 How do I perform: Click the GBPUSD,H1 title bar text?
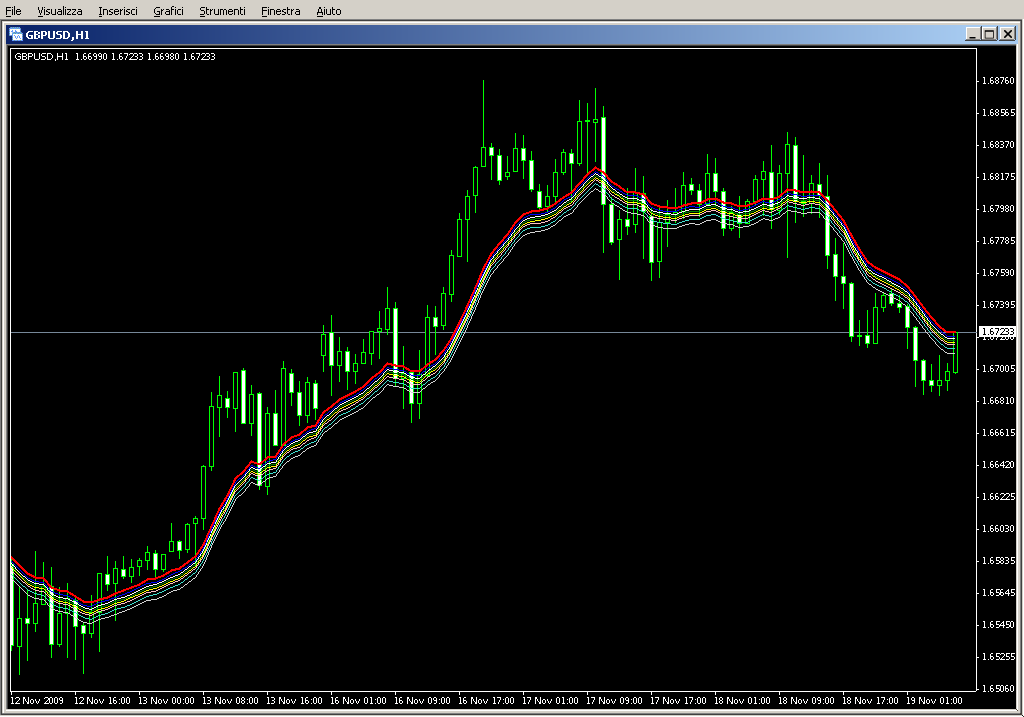pyautogui.click(x=57, y=35)
